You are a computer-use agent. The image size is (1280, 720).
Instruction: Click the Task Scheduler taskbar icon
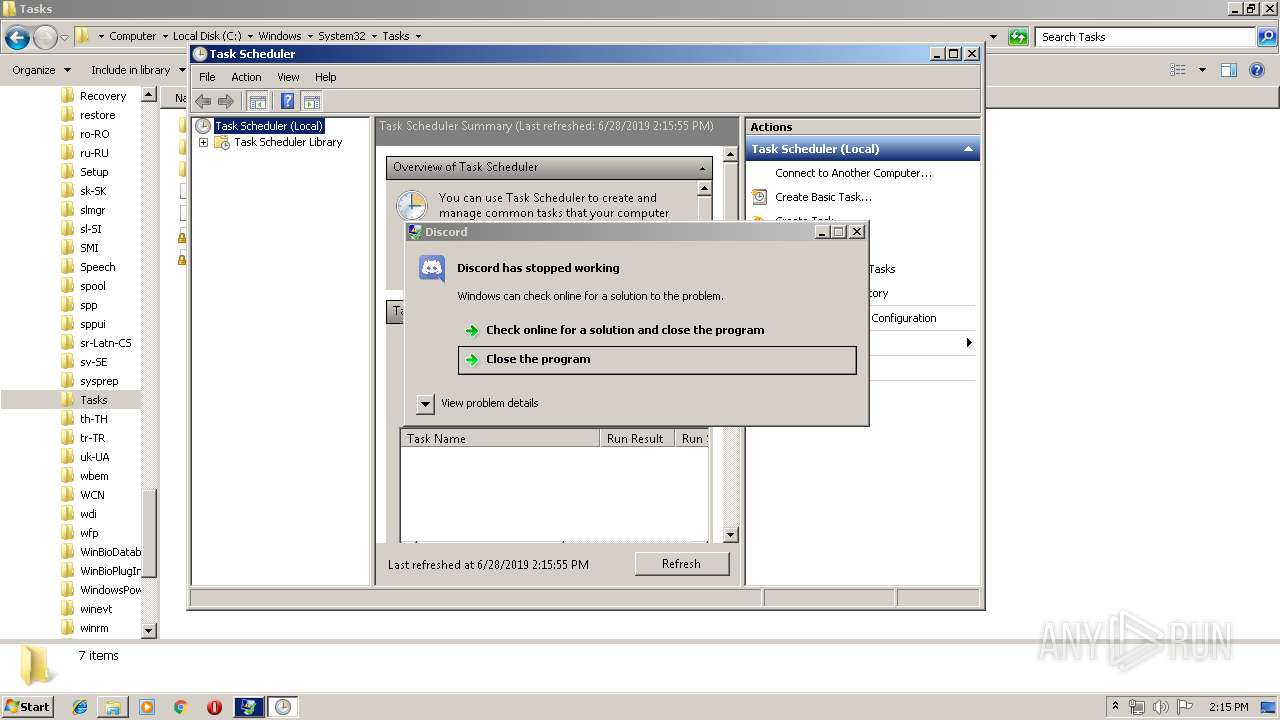pyautogui.click(x=283, y=707)
